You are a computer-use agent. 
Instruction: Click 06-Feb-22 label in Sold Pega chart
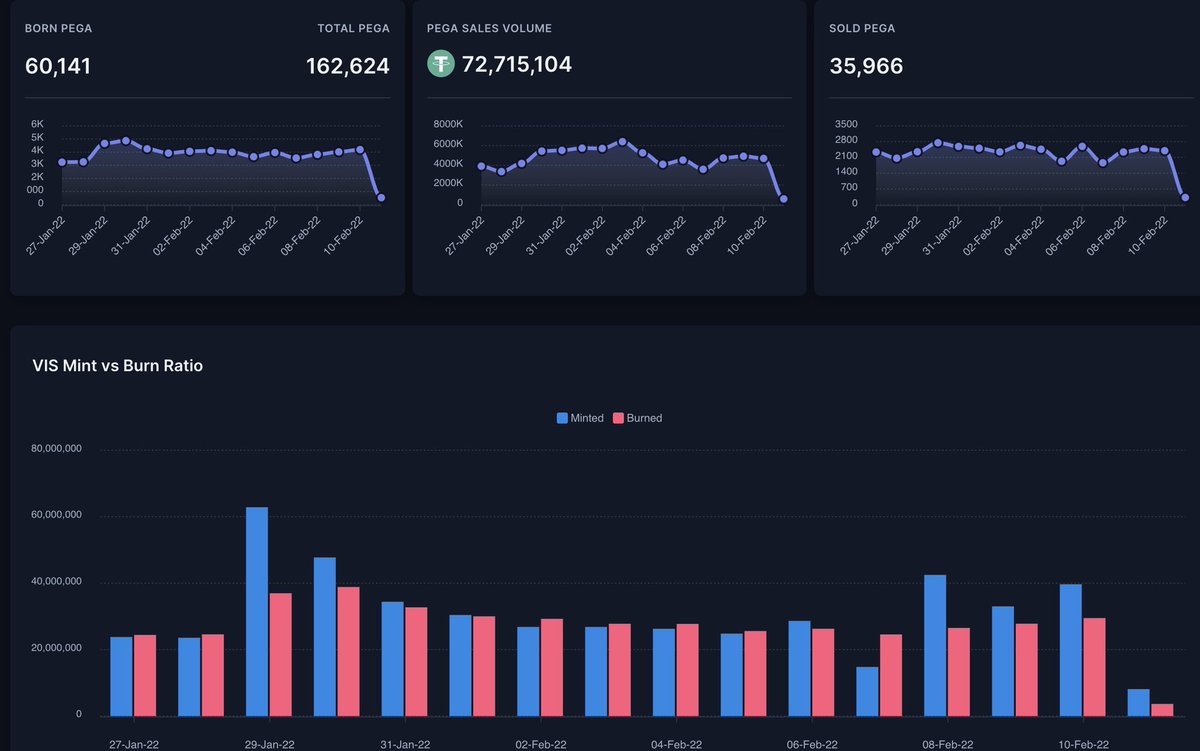tap(1066, 234)
